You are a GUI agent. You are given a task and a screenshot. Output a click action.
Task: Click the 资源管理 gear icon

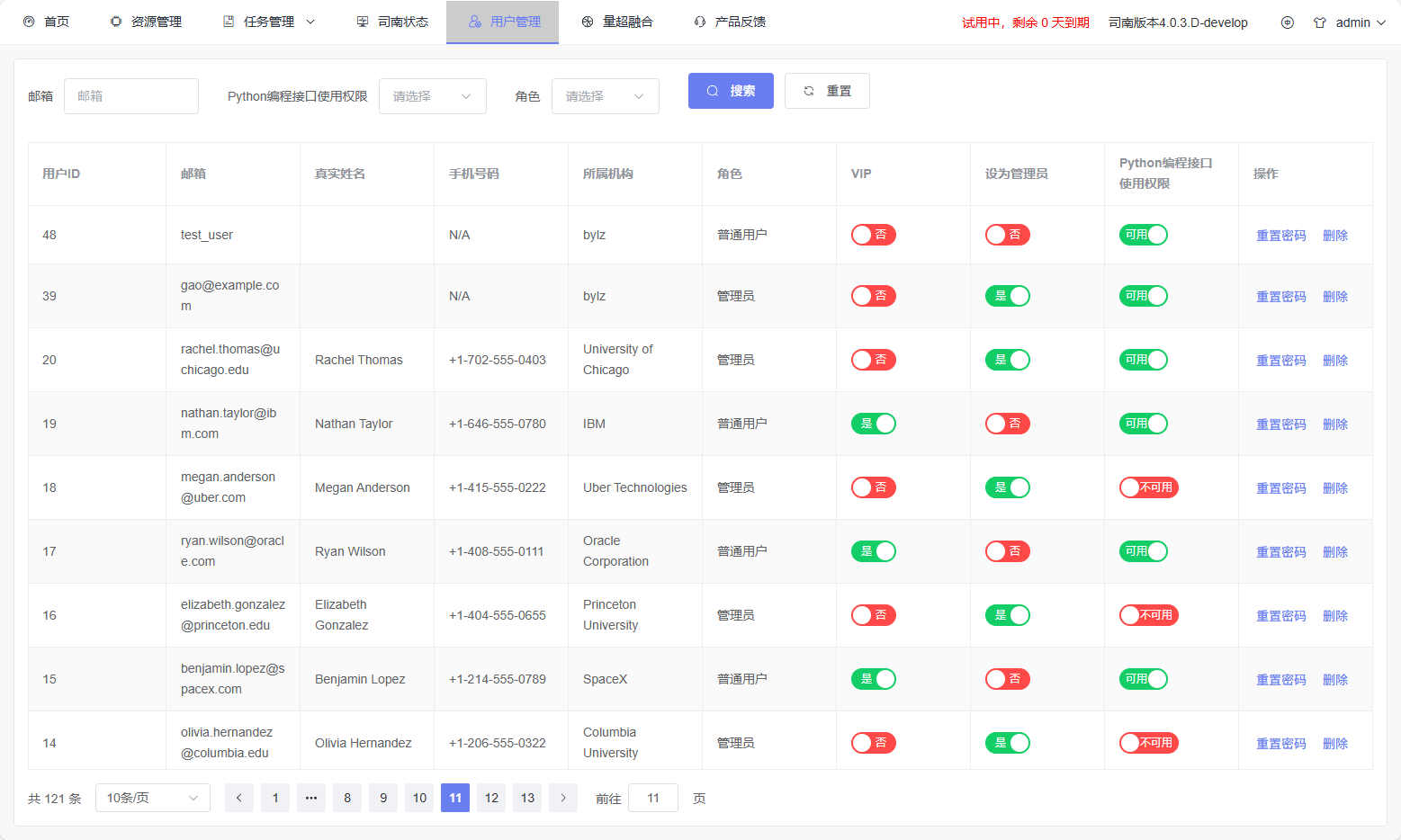(x=116, y=22)
